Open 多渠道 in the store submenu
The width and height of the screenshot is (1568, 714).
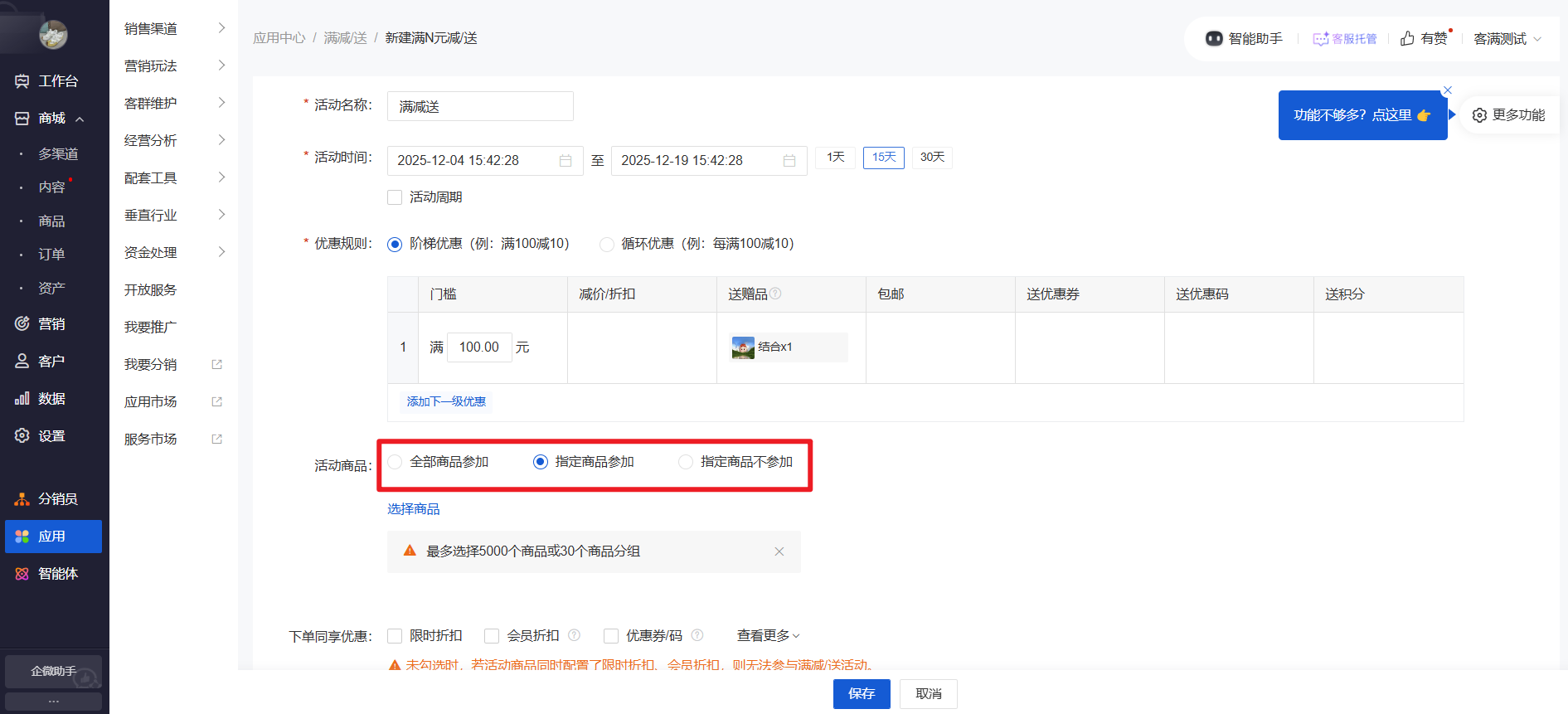pos(58,154)
